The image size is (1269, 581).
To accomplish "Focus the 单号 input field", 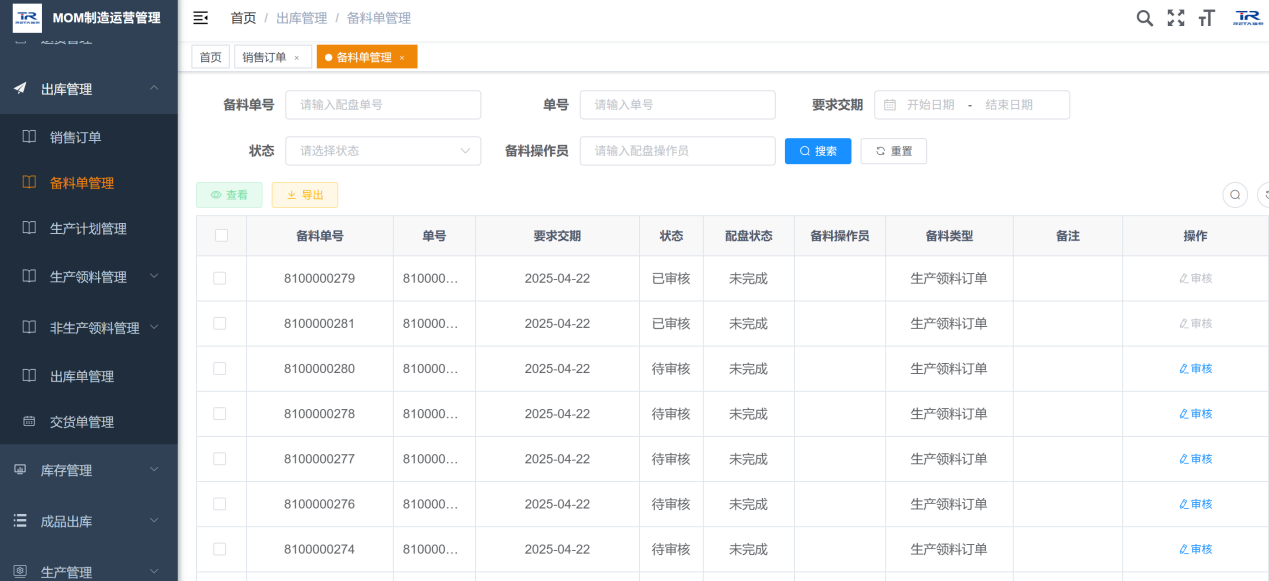I will pos(678,105).
